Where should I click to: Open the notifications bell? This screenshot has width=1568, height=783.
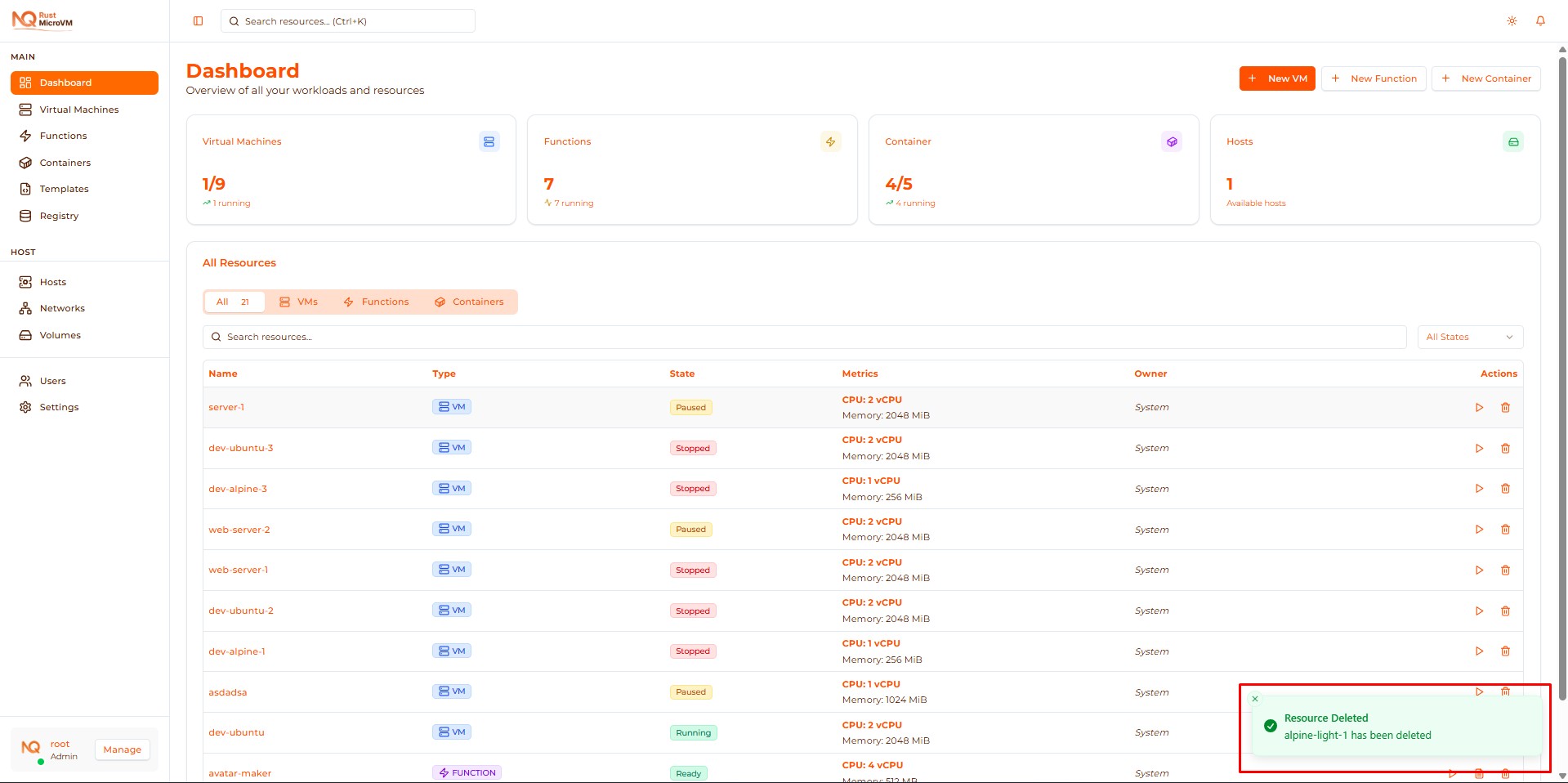pos(1540,21)
